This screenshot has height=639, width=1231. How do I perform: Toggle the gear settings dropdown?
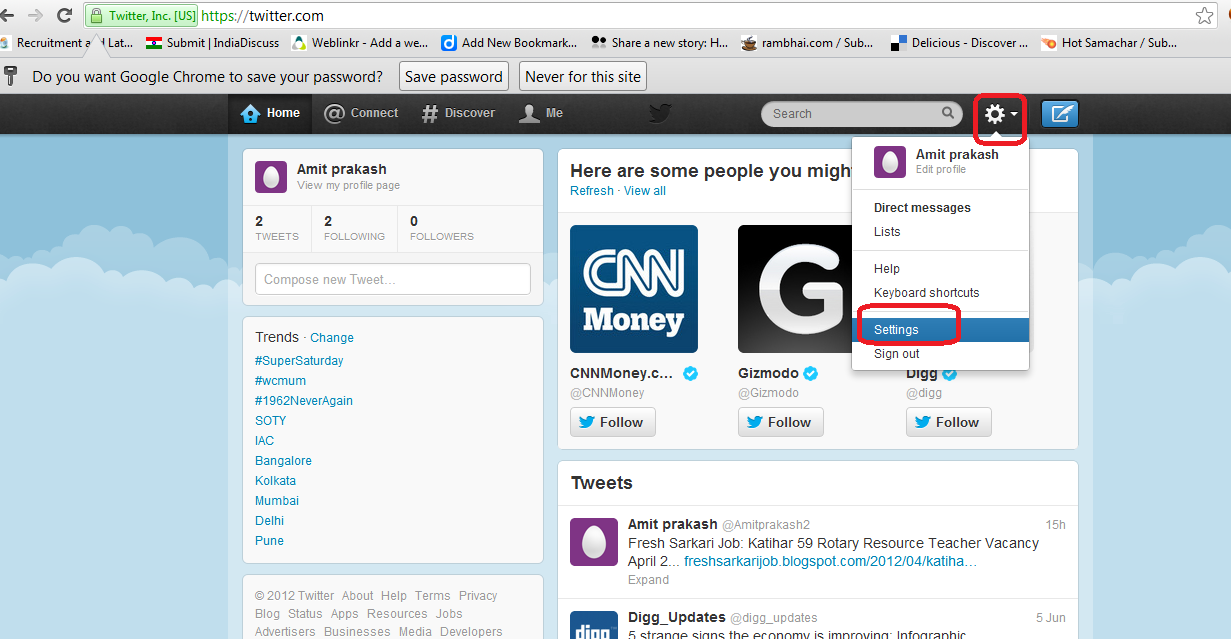1001,114
